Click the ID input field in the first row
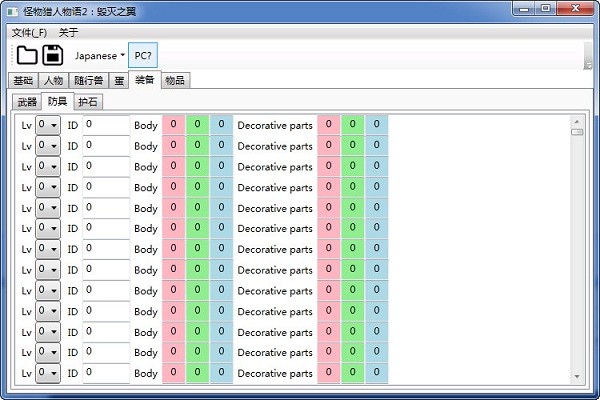Screen dimensions: 600x400 (106, 125)
